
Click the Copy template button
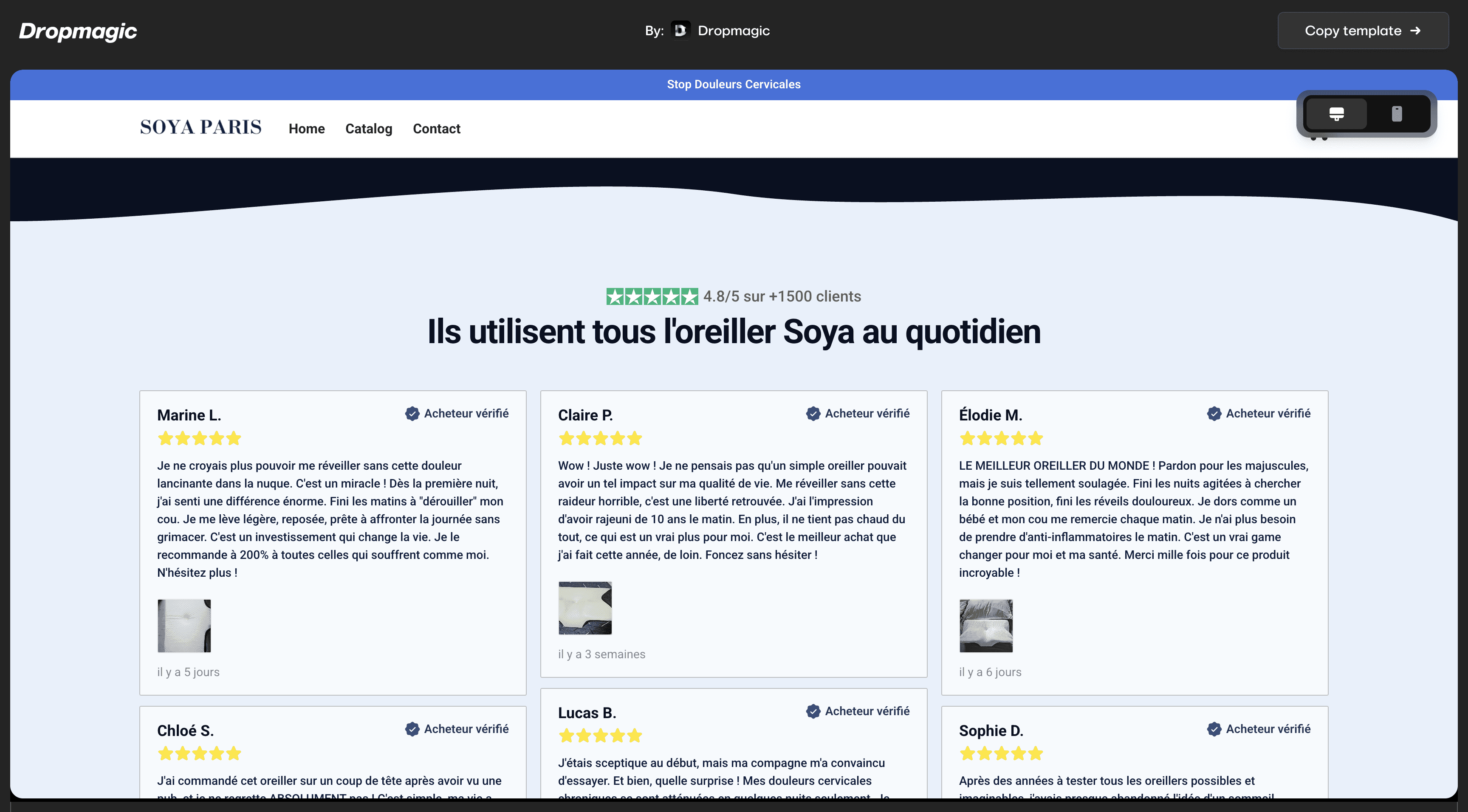1363,31
